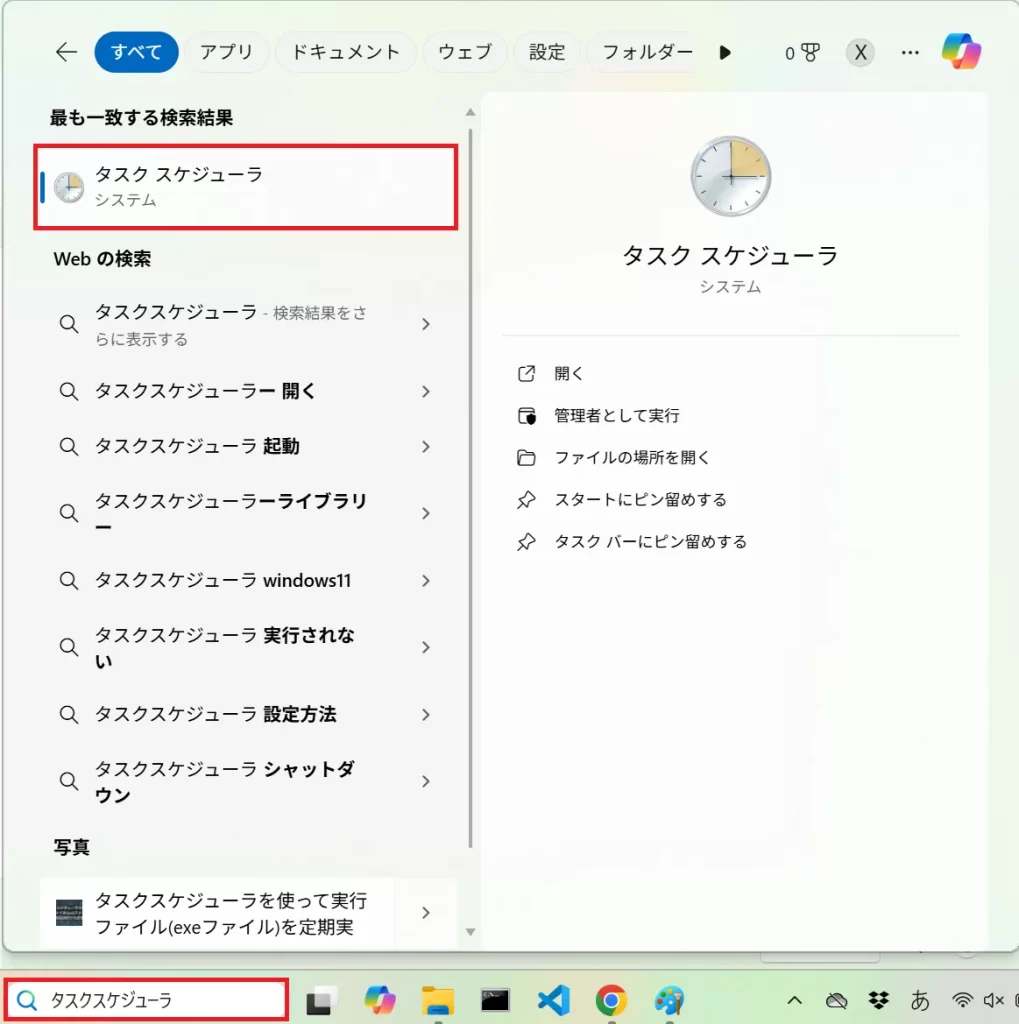Switch to the アプリ filter tab
The height and width of the screenshot is (1024, 1019).
pyautogui.click(x=226, y=53)
